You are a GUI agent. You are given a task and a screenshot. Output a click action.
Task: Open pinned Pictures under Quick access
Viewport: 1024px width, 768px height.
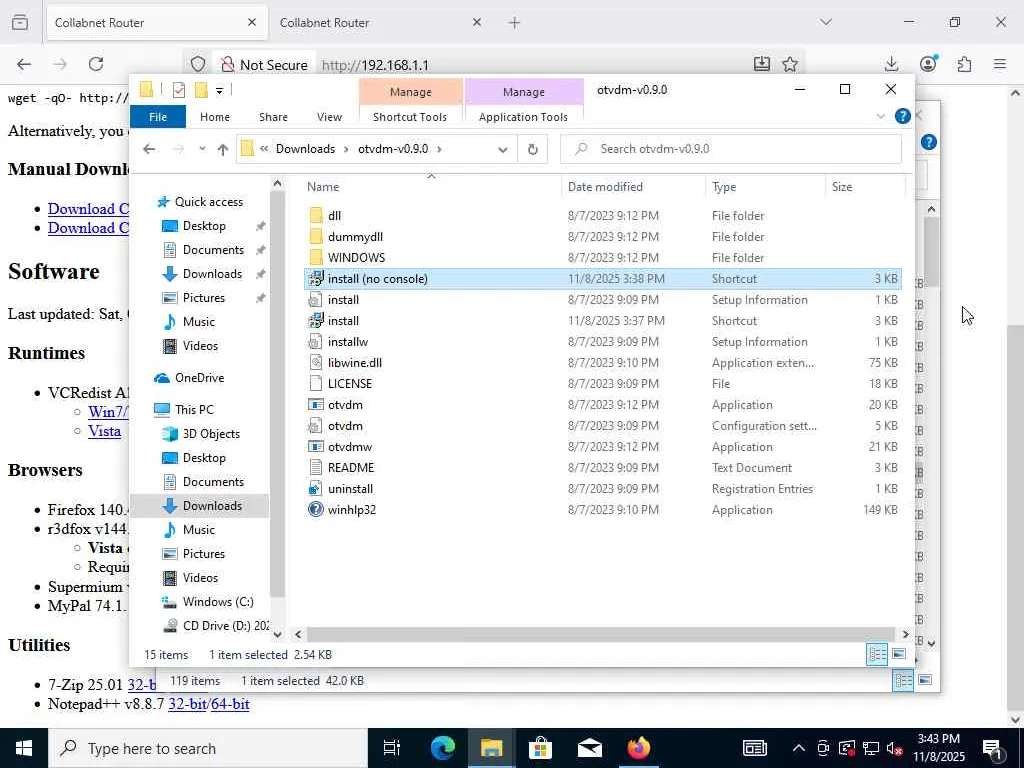[204, 298]
